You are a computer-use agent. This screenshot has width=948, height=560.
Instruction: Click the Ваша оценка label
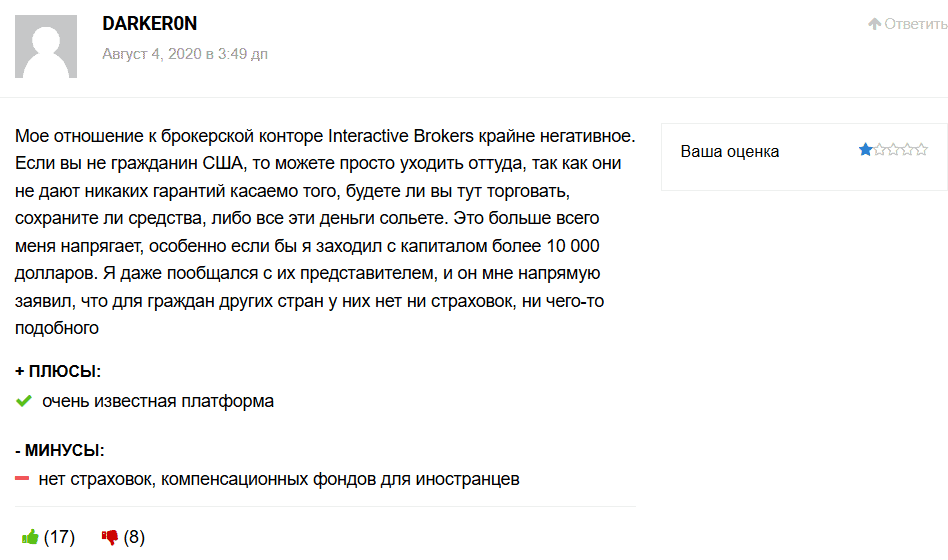click(x=729, y=151)
